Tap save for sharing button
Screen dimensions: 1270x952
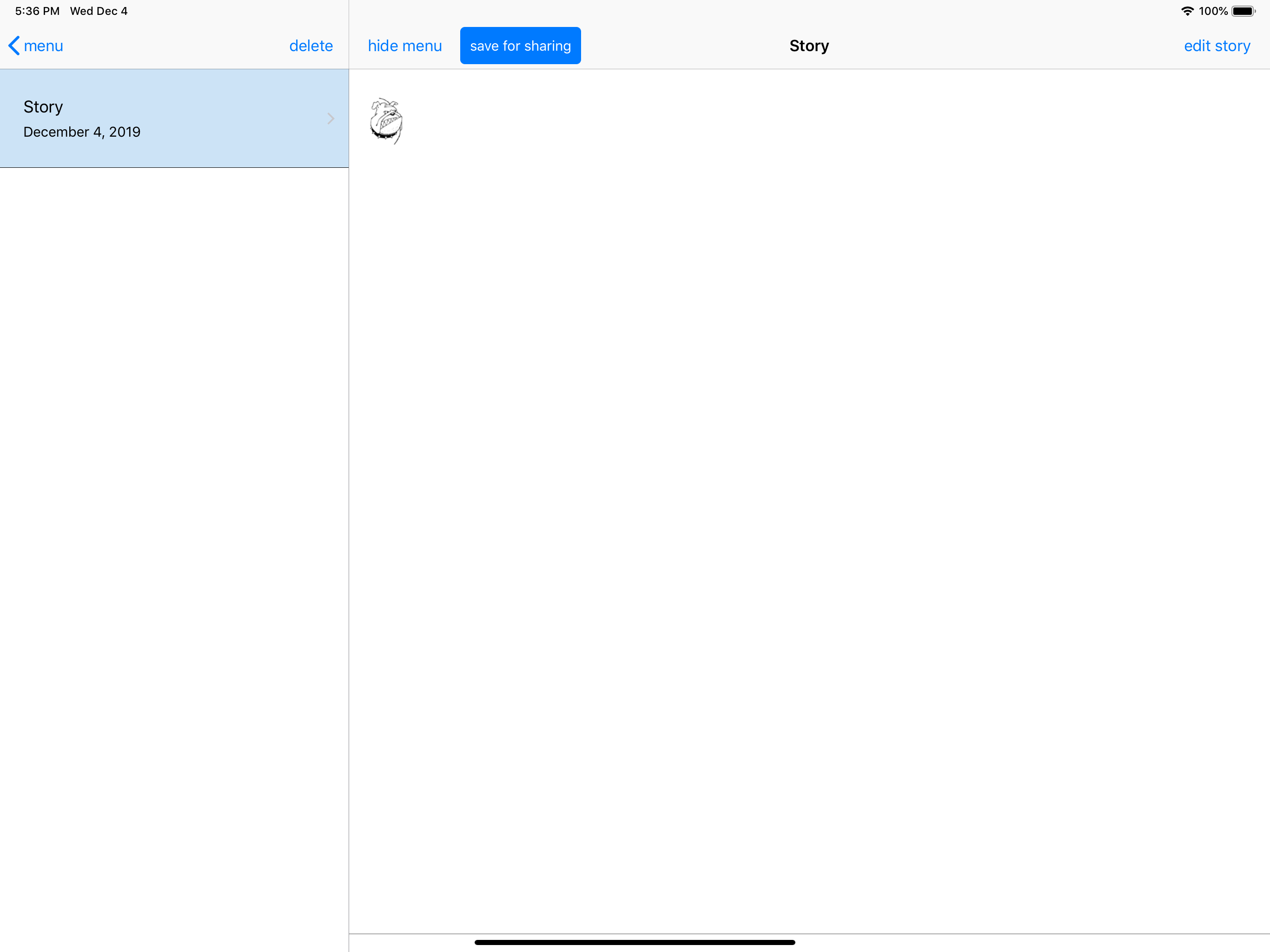tap(520, 46)
